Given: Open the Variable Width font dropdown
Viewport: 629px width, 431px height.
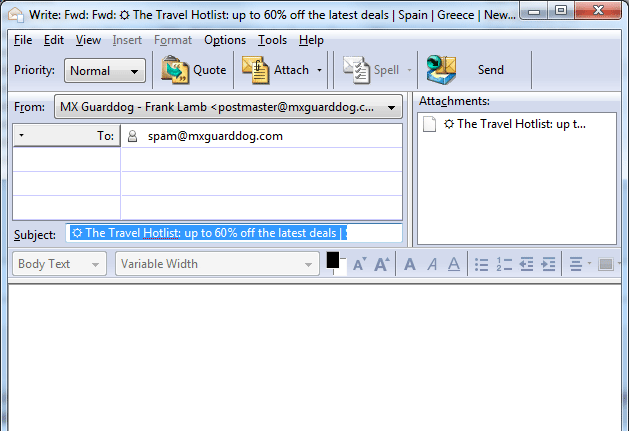Looking at the screenshot, I should (x=216, y=264).
